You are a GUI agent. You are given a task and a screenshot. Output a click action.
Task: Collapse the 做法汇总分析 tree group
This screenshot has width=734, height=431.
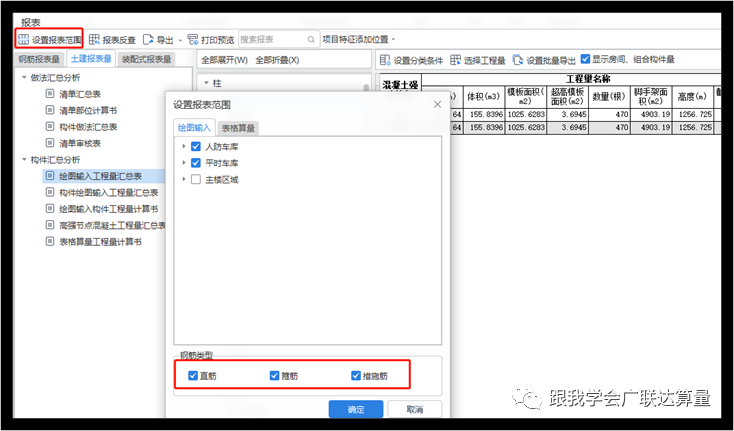pyautogui.click(x=24, y=78)
